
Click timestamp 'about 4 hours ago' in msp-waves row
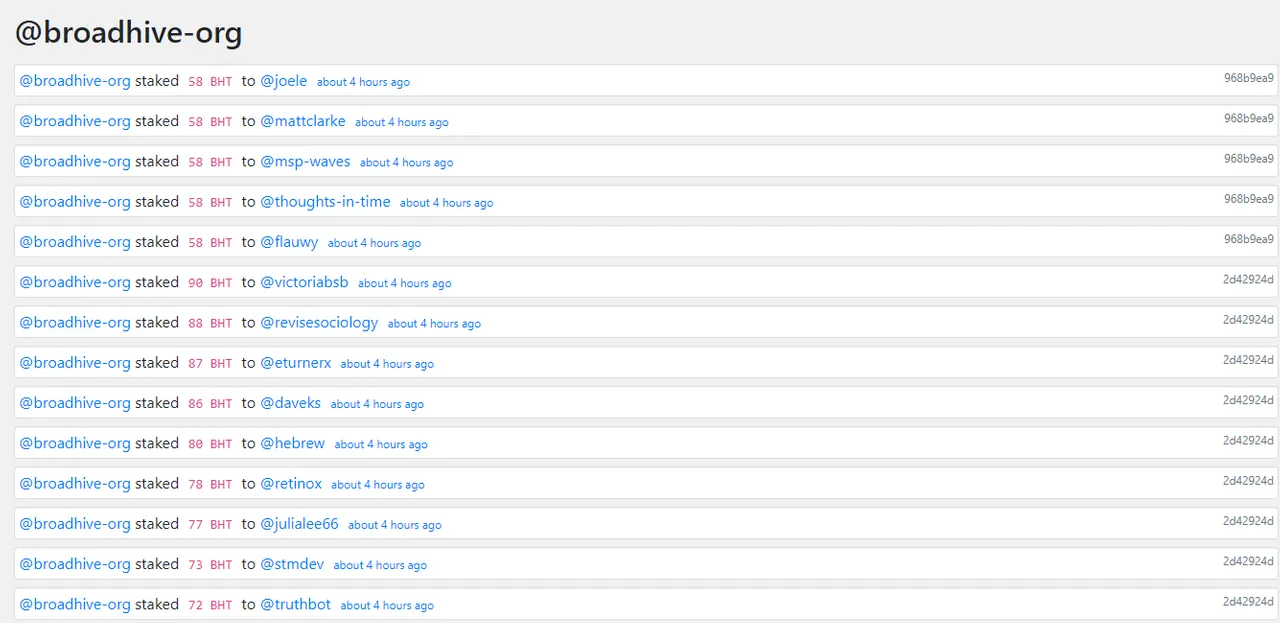click(x=407, y=162)
